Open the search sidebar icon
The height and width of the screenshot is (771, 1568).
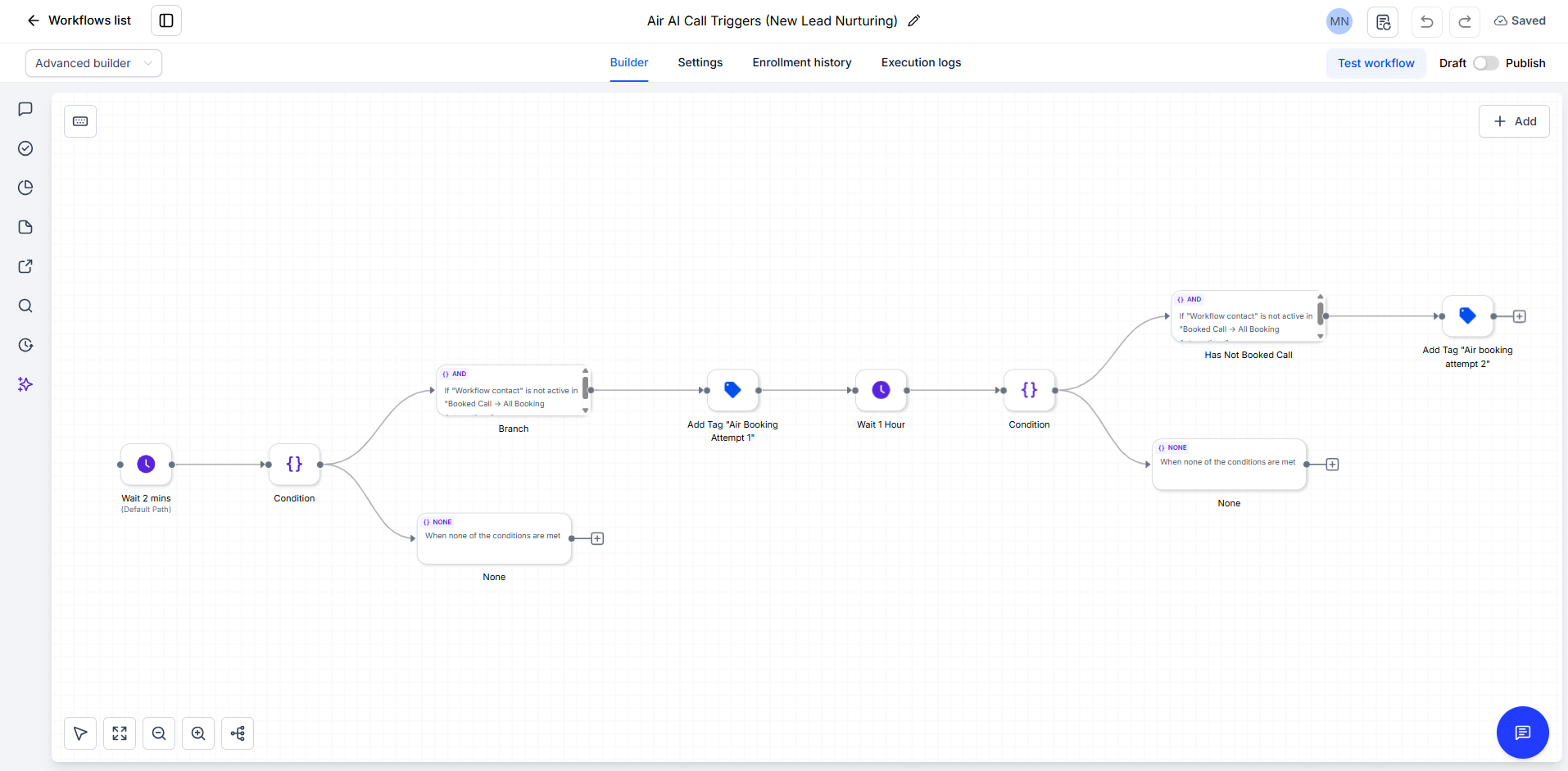point(25,306)
